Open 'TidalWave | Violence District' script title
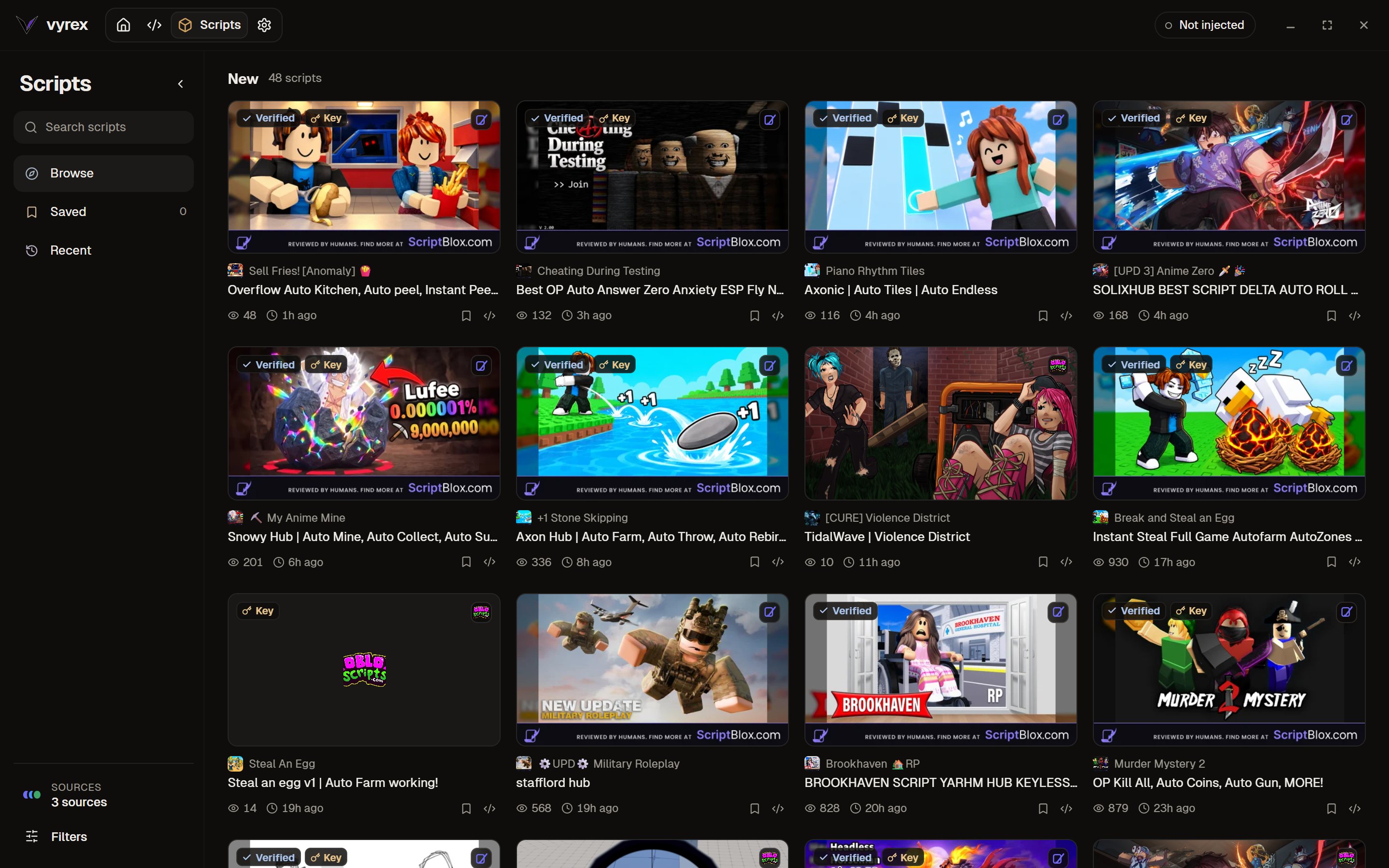This screenshot has width=1389, height=868. 887,537
